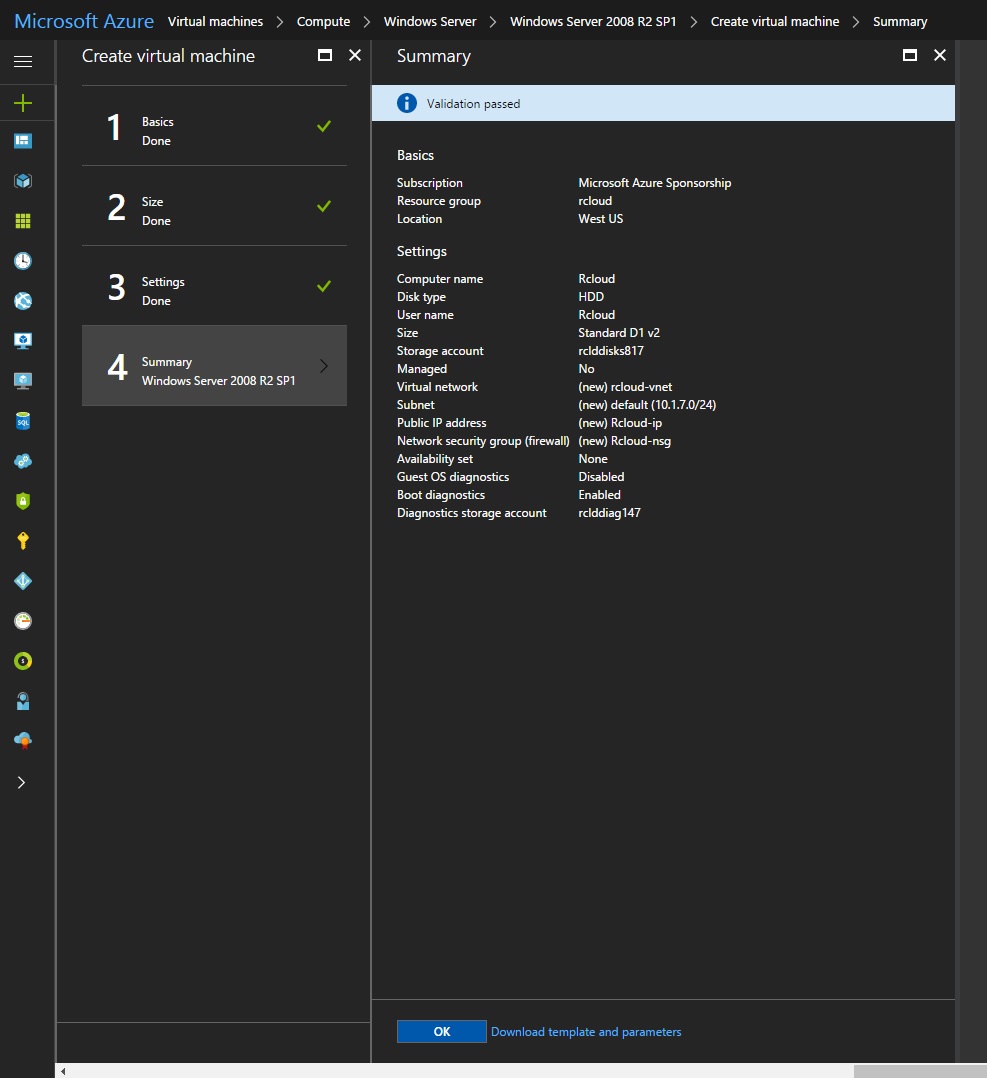The width and height of the screenshot is (987, 1078).
Task: Expand more services chevron at the sidebar bottom
Action: [22, 783]
